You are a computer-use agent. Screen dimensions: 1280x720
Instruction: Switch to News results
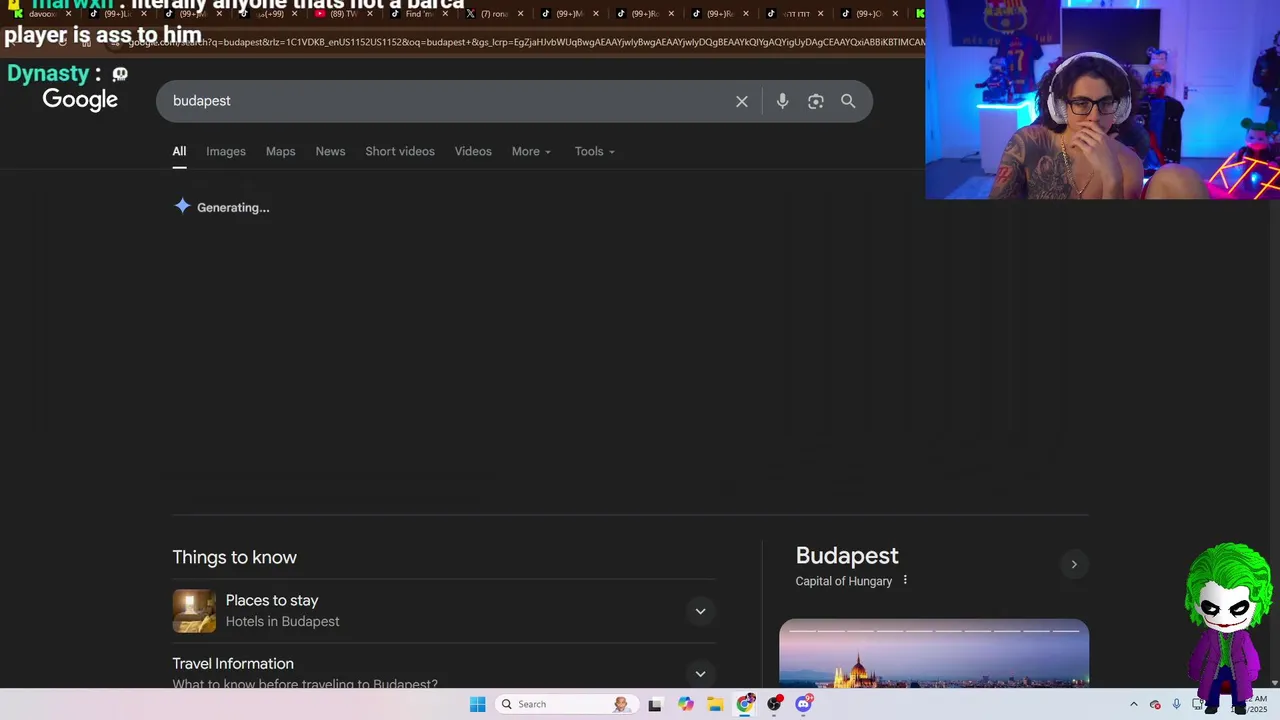[330, 151]
